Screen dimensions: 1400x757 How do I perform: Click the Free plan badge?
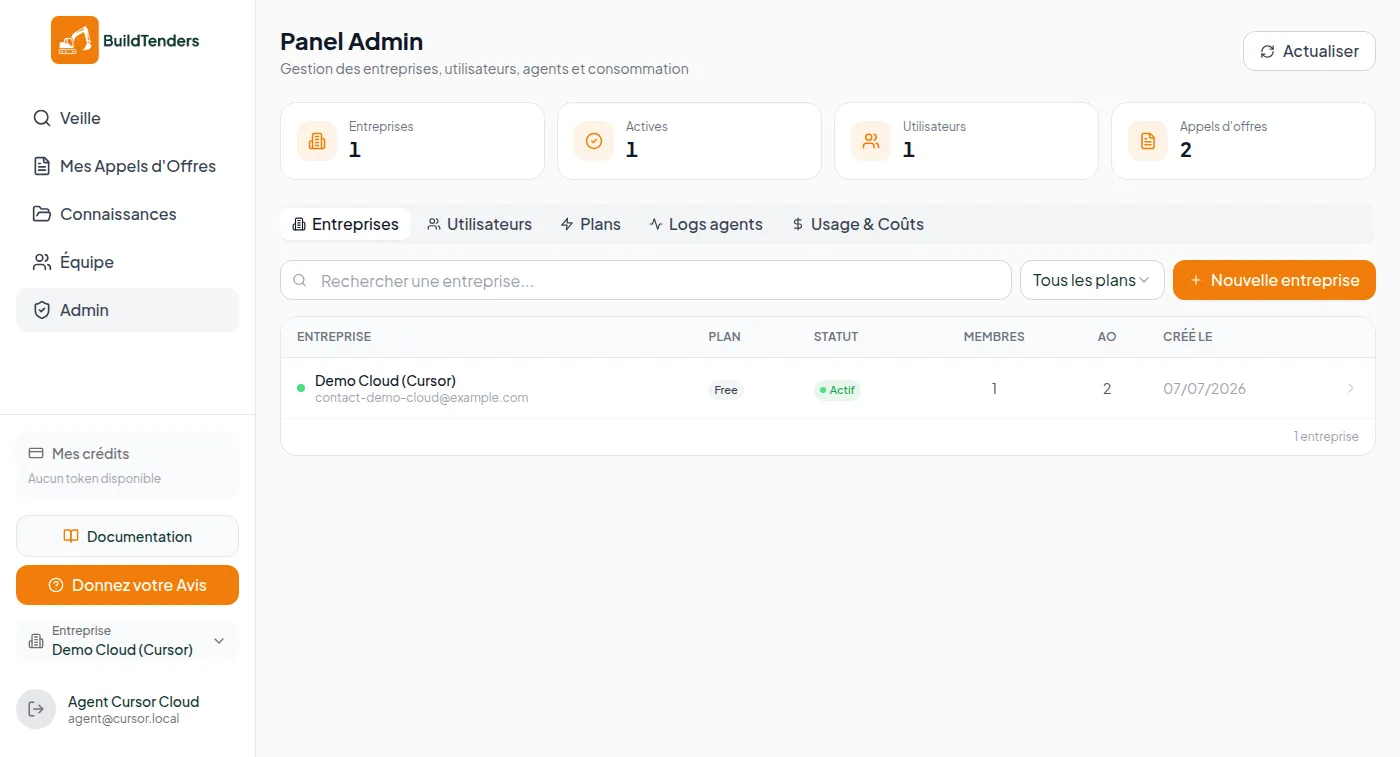[726, 390]
